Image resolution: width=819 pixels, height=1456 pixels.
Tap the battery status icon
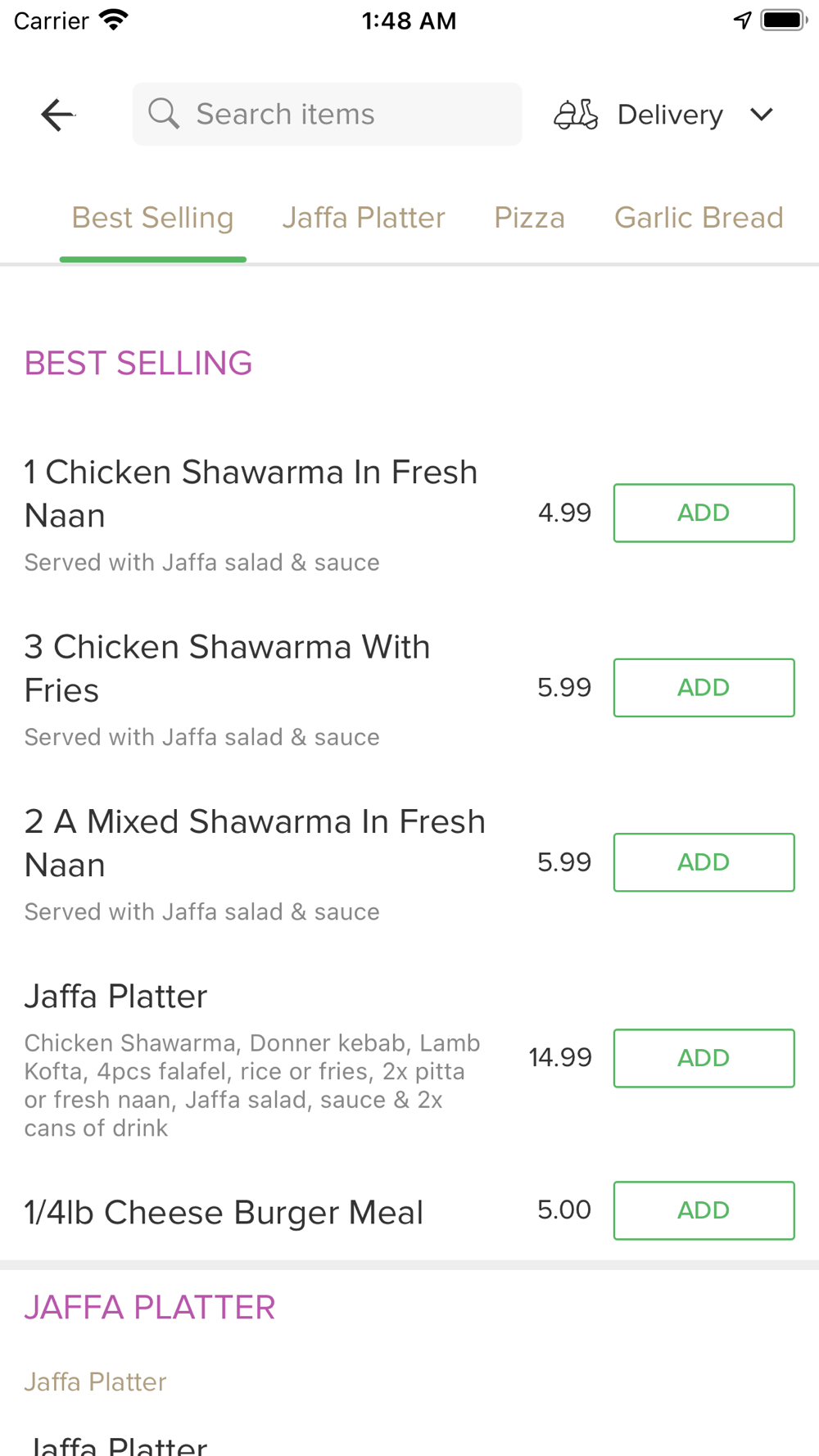pyautogui.click(x=784, y=20)
